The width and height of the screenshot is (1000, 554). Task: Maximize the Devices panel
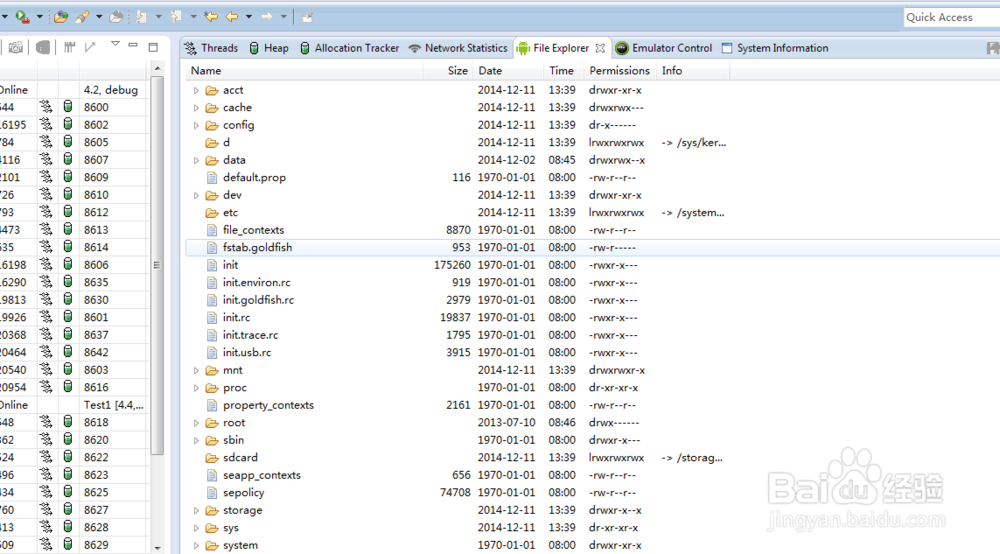tap(153, 47)
